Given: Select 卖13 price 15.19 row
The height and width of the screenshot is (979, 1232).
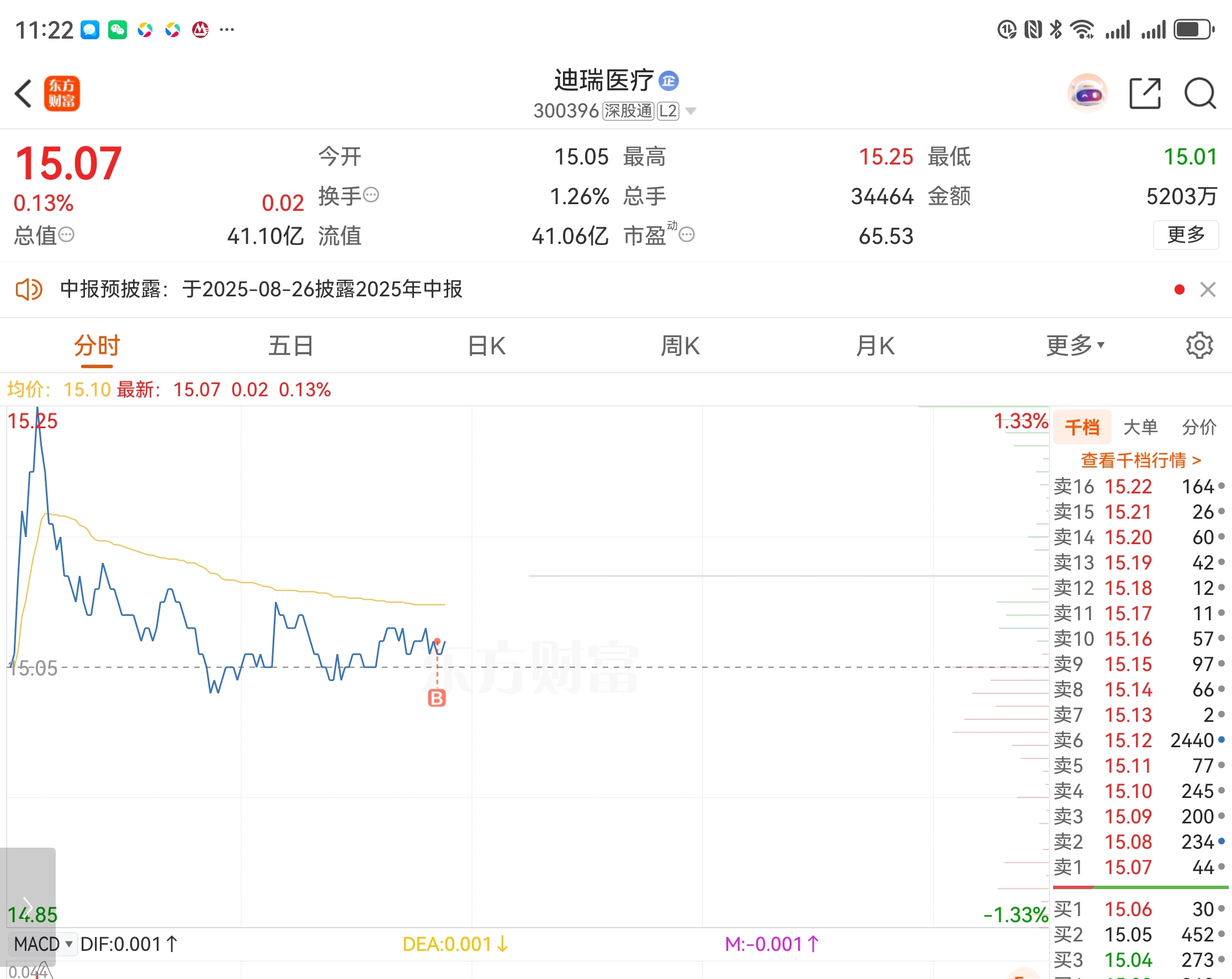Looking at the screenshot, I should click(1139, 562).
